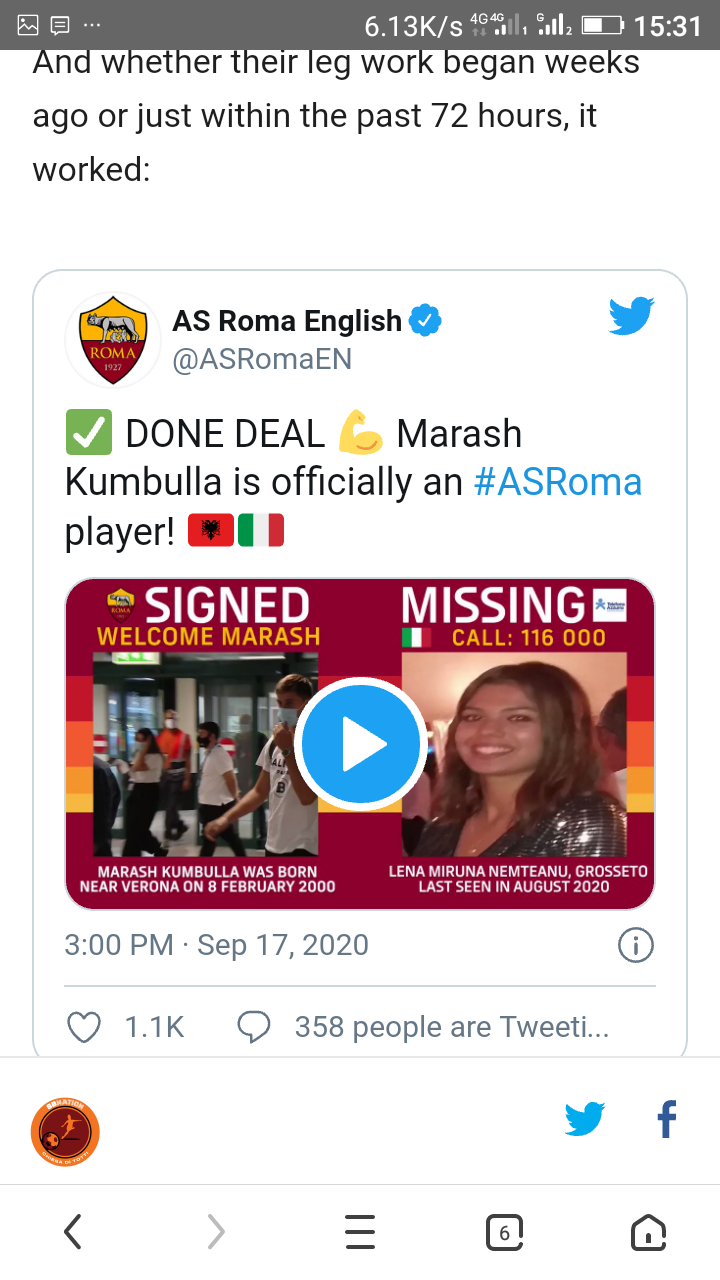
Task: Open the tab switcher showing 6 tabs
Action: (504, 1232)
